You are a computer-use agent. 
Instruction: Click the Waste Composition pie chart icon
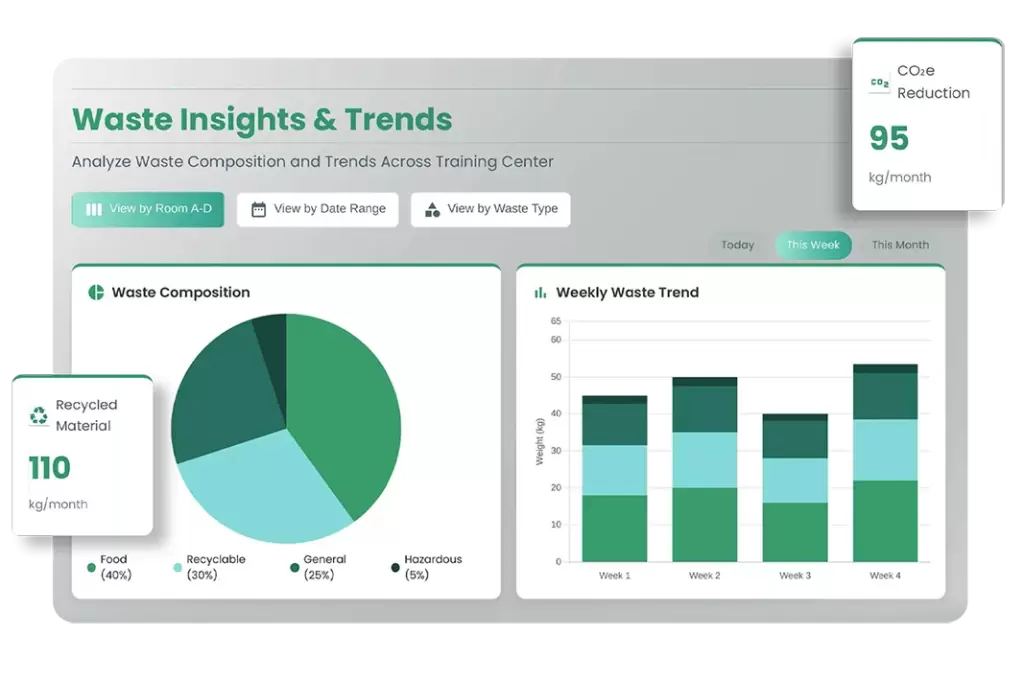pyautogui.click(x=95, y=292)
